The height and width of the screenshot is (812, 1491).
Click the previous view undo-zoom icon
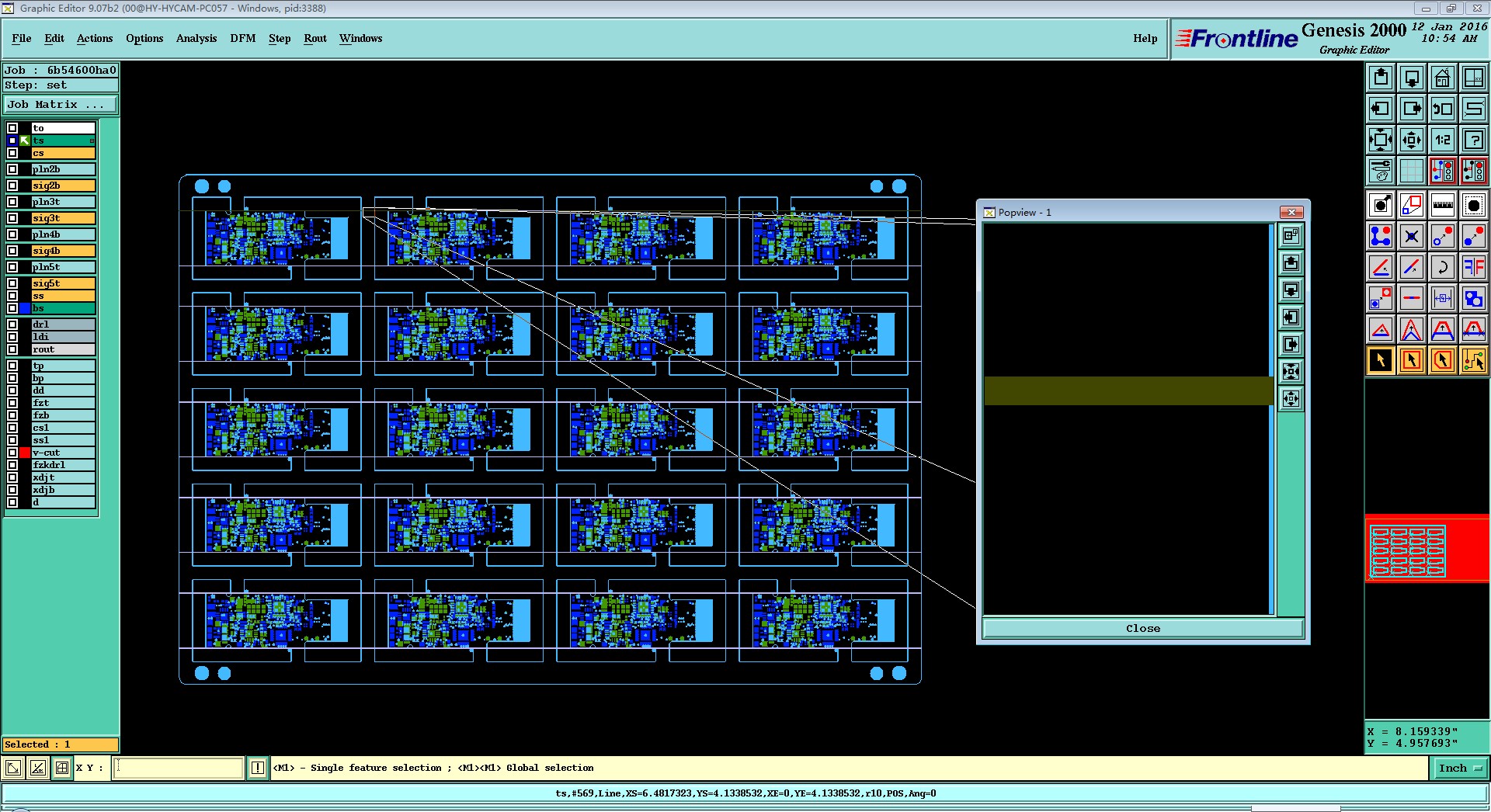1443,109
